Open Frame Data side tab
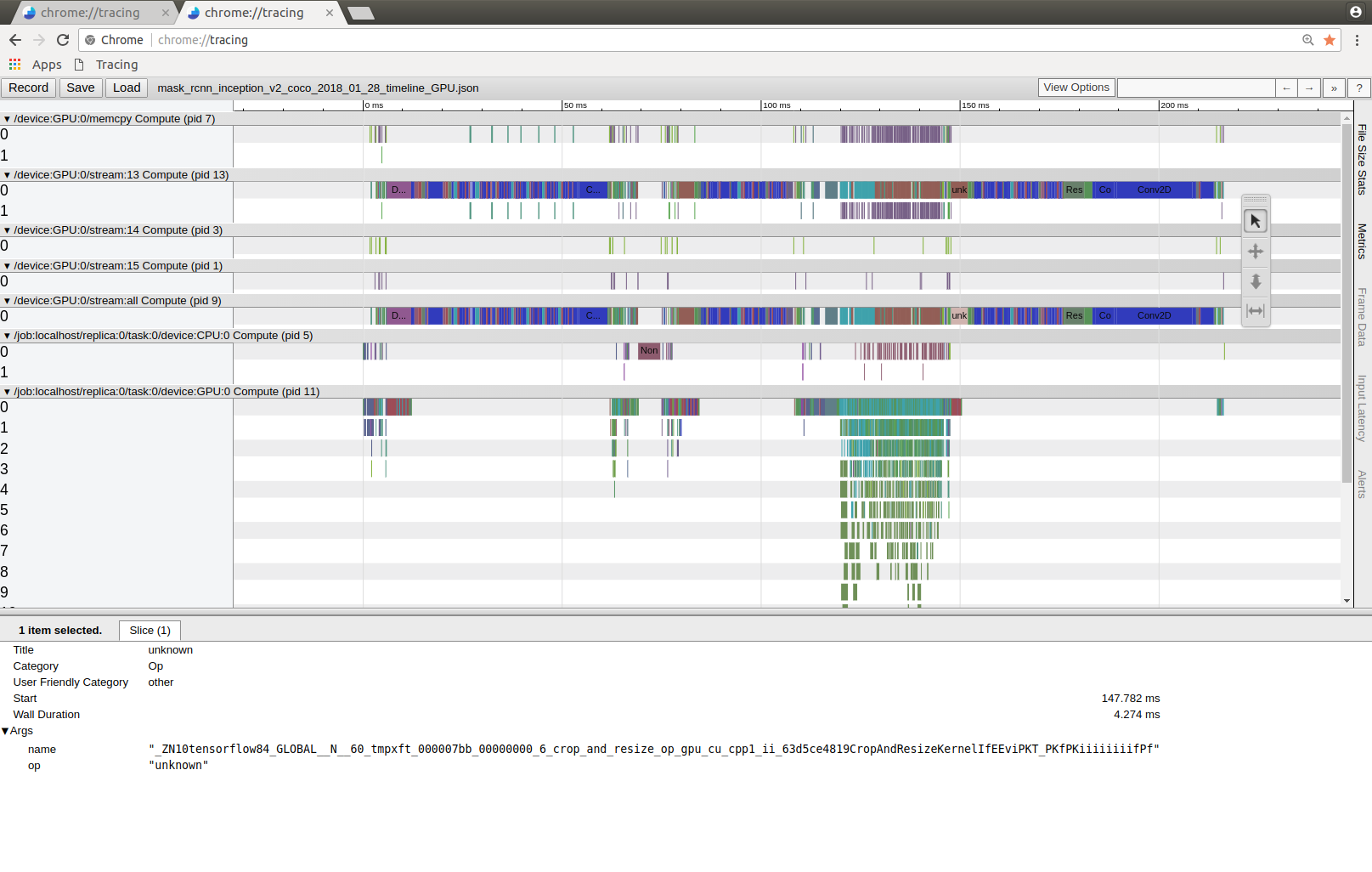 click(x=1362, y=317)
